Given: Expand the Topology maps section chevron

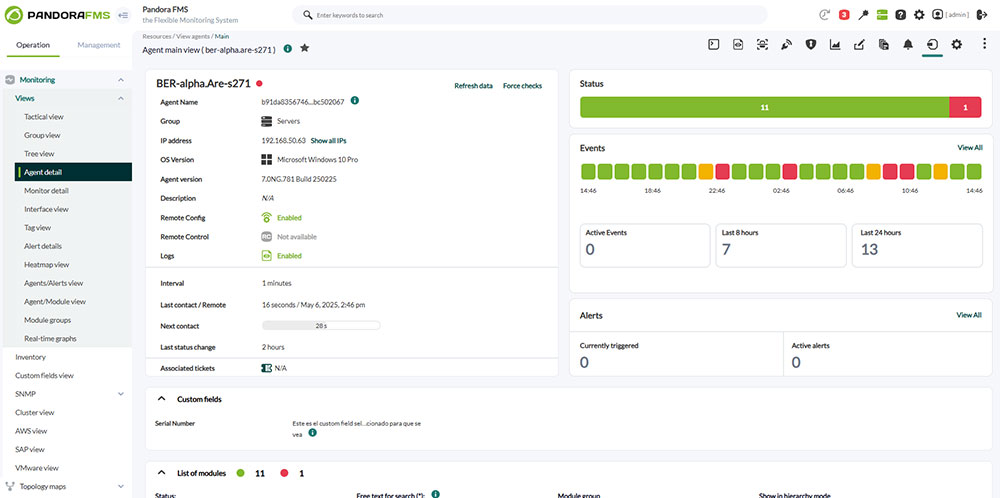Looking at the screenshot, I should tap(121, 487).
